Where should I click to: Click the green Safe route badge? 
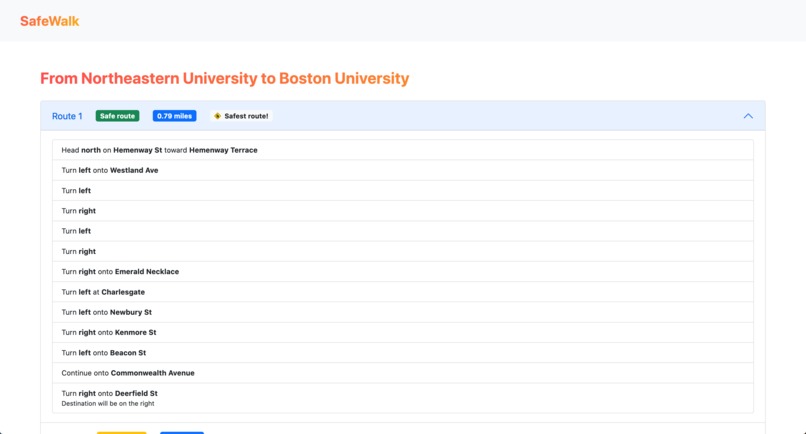(117, 116)
